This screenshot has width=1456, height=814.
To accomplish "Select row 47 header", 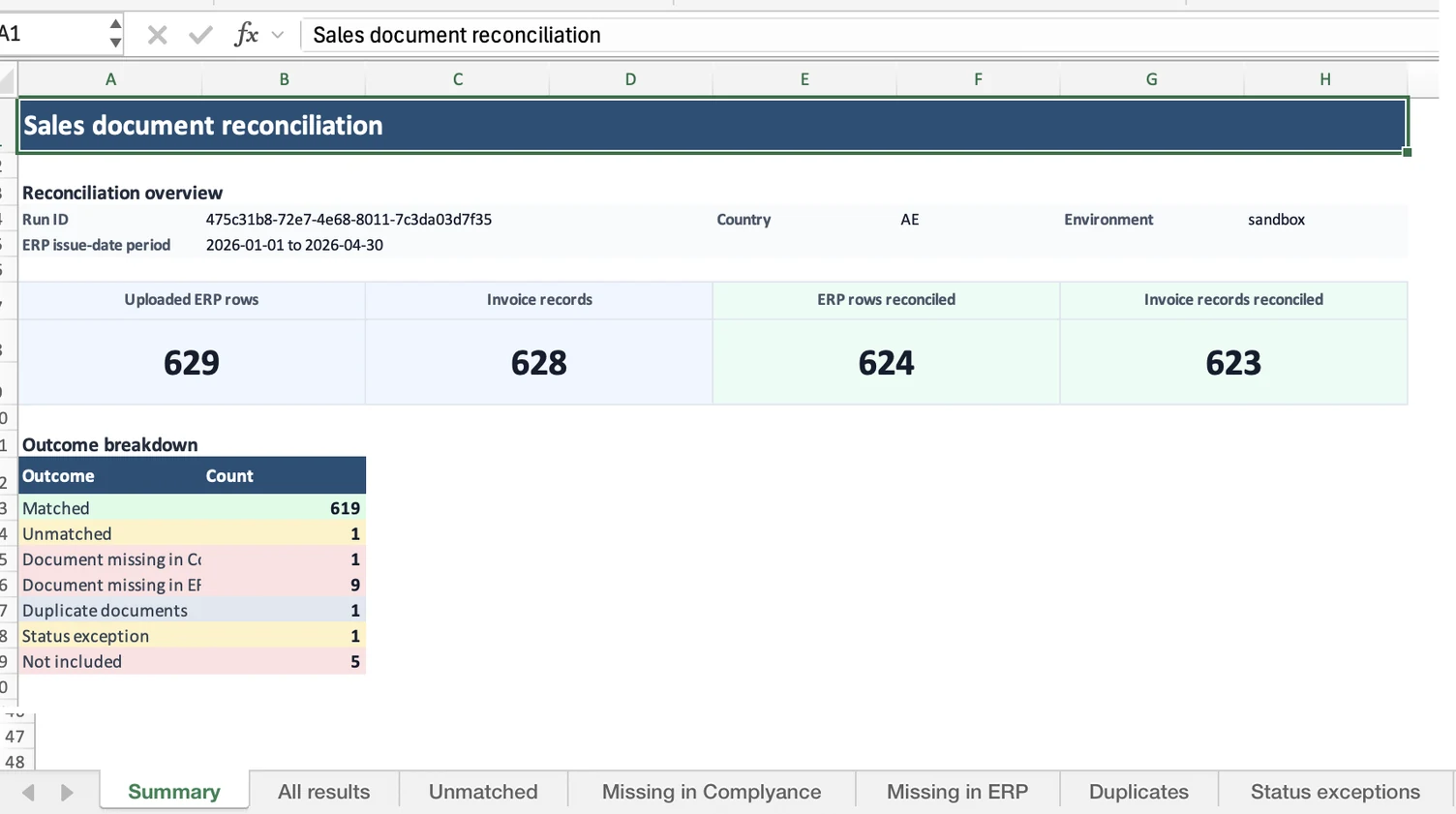I will coord(15,737).
